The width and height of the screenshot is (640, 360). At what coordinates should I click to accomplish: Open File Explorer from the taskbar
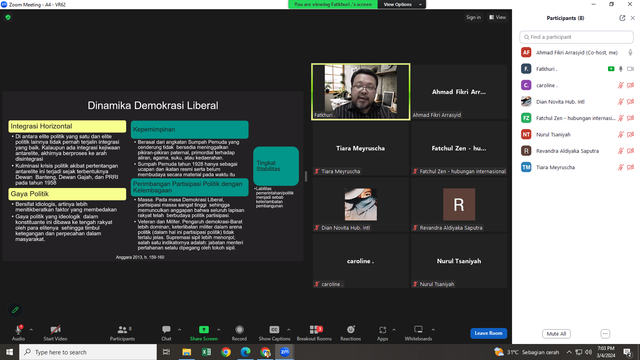pyautogui.click(x=187, y=352)
